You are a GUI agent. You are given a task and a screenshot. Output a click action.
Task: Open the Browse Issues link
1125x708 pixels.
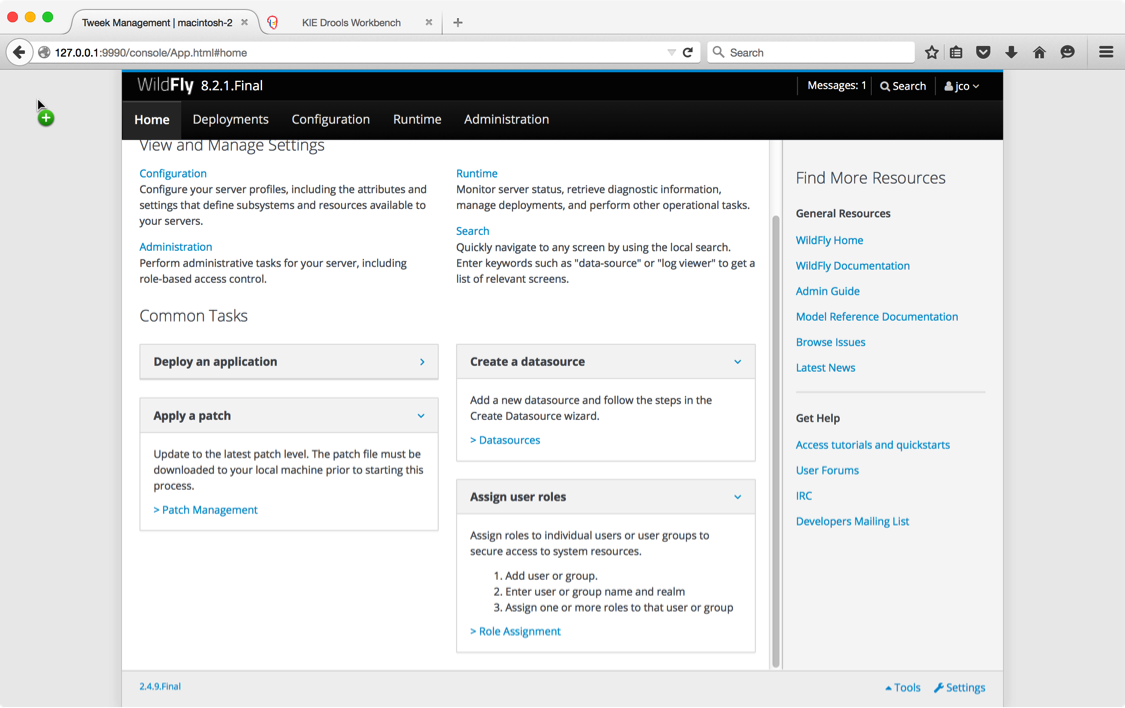(x=830, y=342)
